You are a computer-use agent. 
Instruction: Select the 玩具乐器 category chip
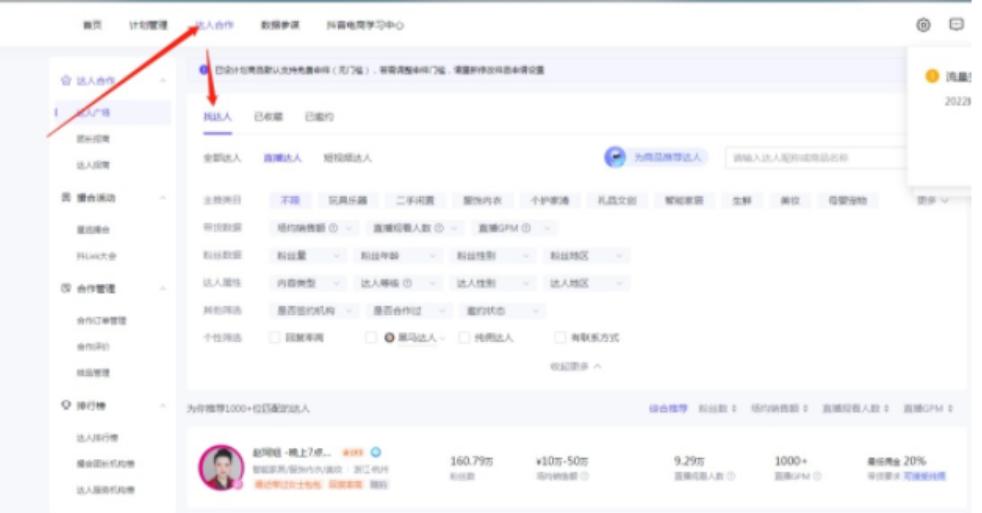pyautogui.click(x=348, y=200)
